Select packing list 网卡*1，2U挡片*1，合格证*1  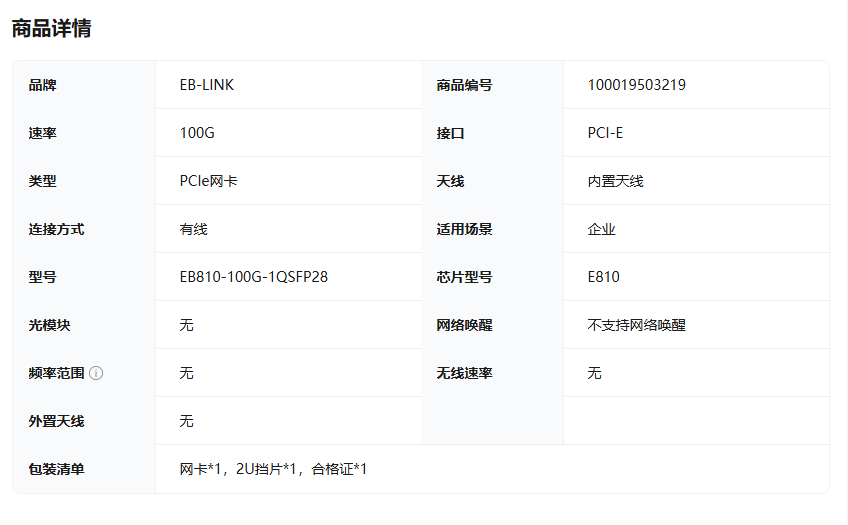click(x=273, y=469)
